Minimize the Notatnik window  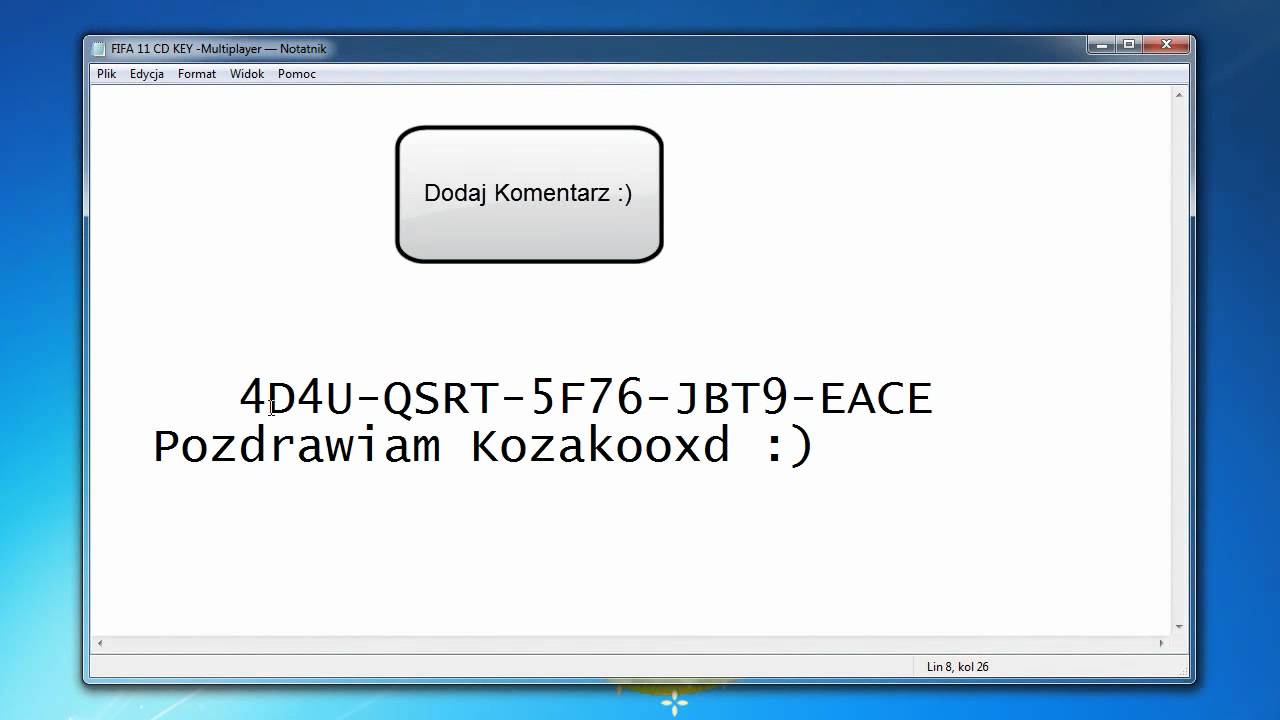(1102, 45)
